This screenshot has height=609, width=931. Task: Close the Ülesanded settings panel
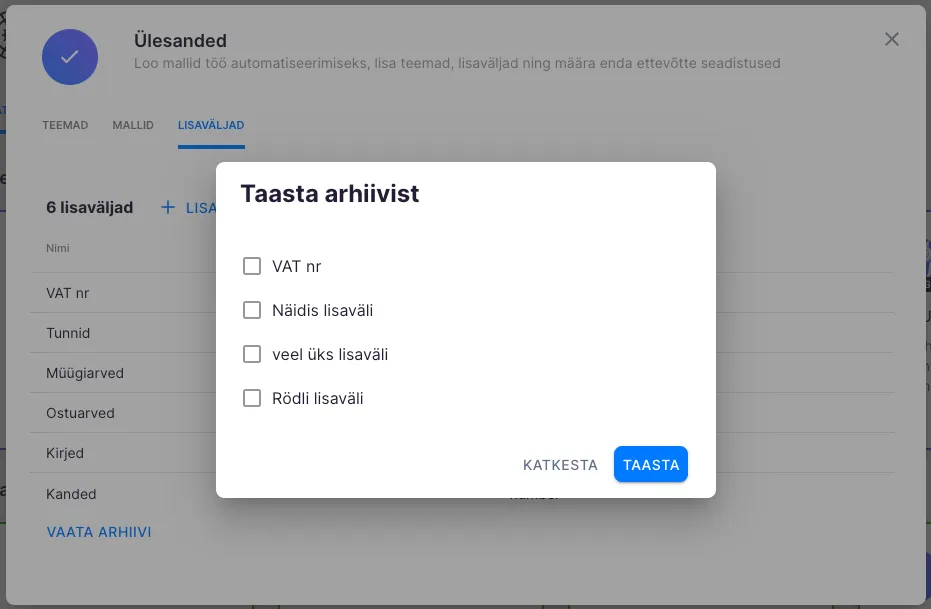892,39
